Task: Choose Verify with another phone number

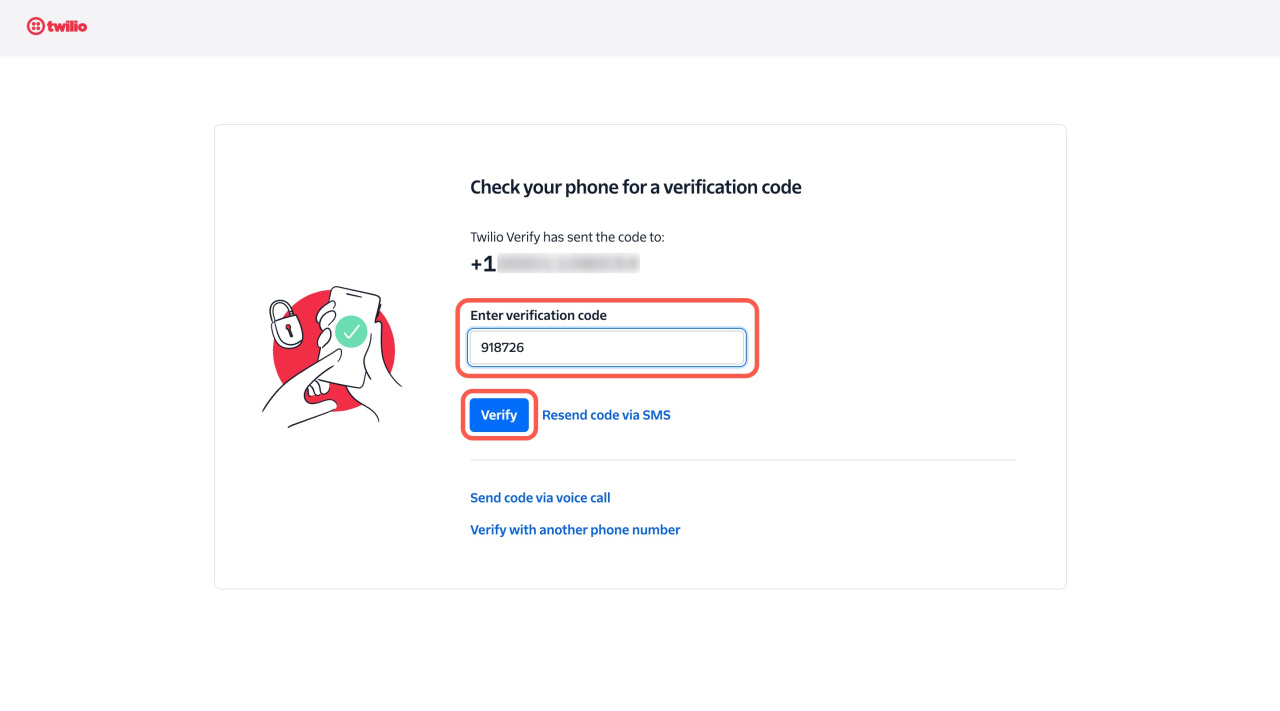Action: coord(575,530)
